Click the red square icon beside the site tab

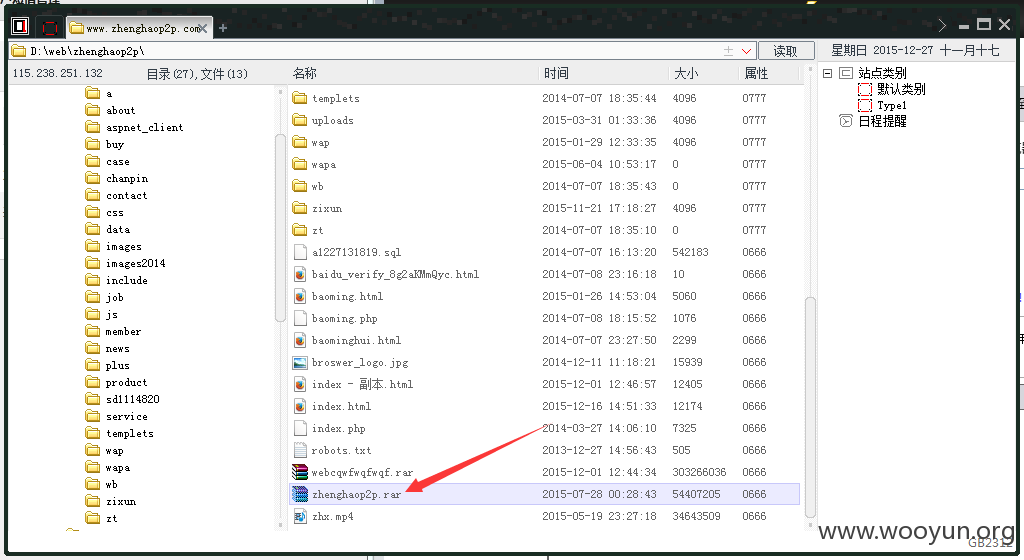point(49,27)
